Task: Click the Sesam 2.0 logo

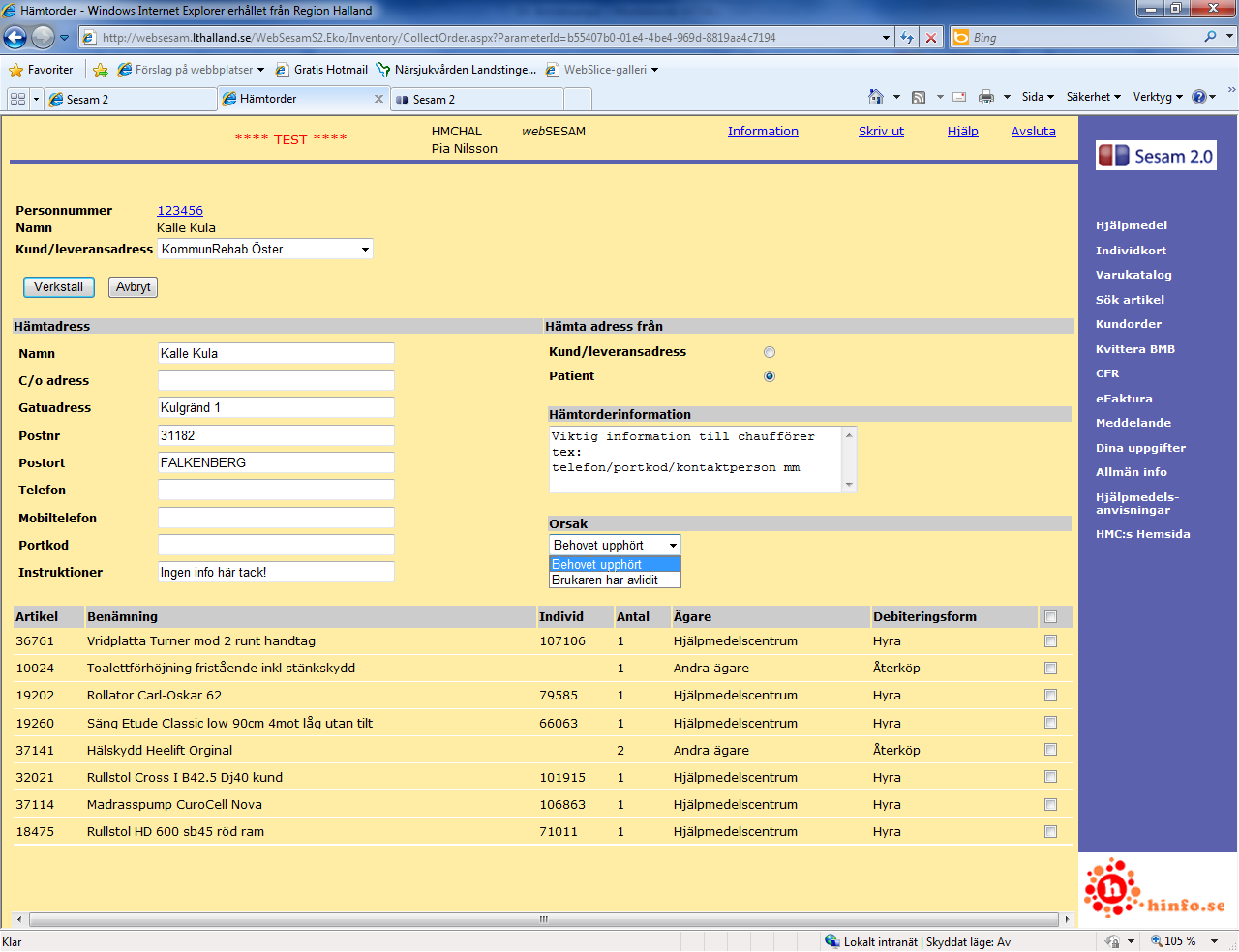Action: click(1156, 156)
